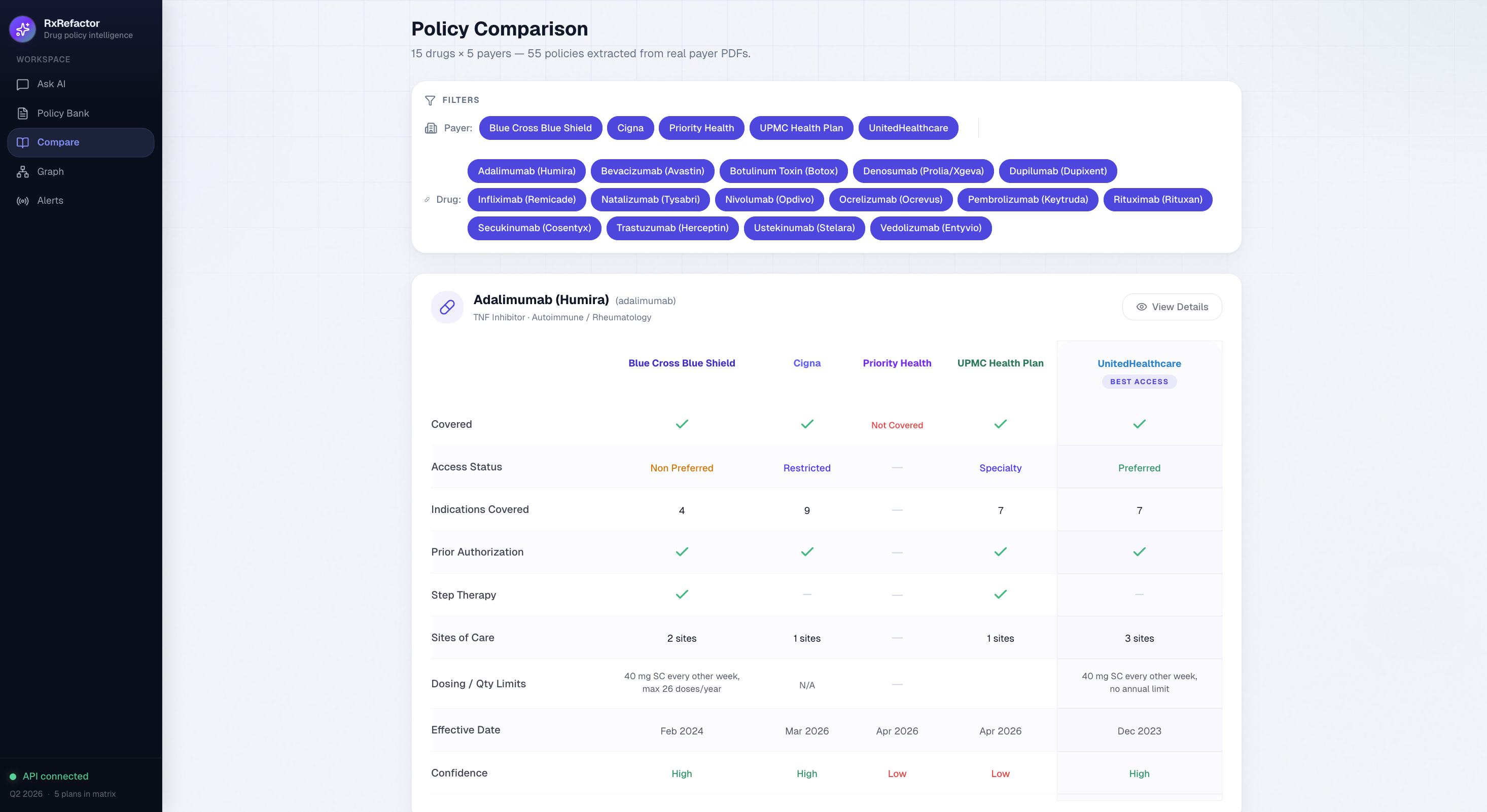Image resolution: width=1487 pixels, height=812 pixels.
Task: Click the building icon next to Payer
Action: 431,128
